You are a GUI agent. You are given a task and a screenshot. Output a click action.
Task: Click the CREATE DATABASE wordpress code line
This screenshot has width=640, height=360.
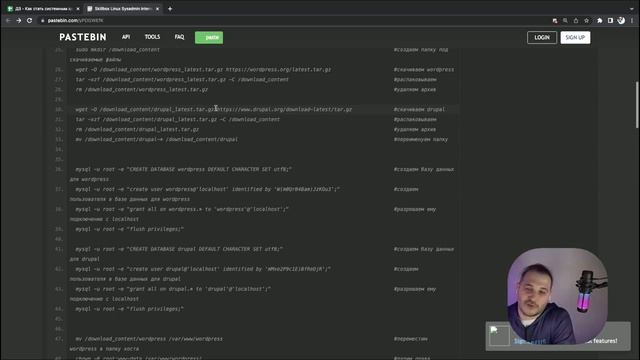[184, 169]
